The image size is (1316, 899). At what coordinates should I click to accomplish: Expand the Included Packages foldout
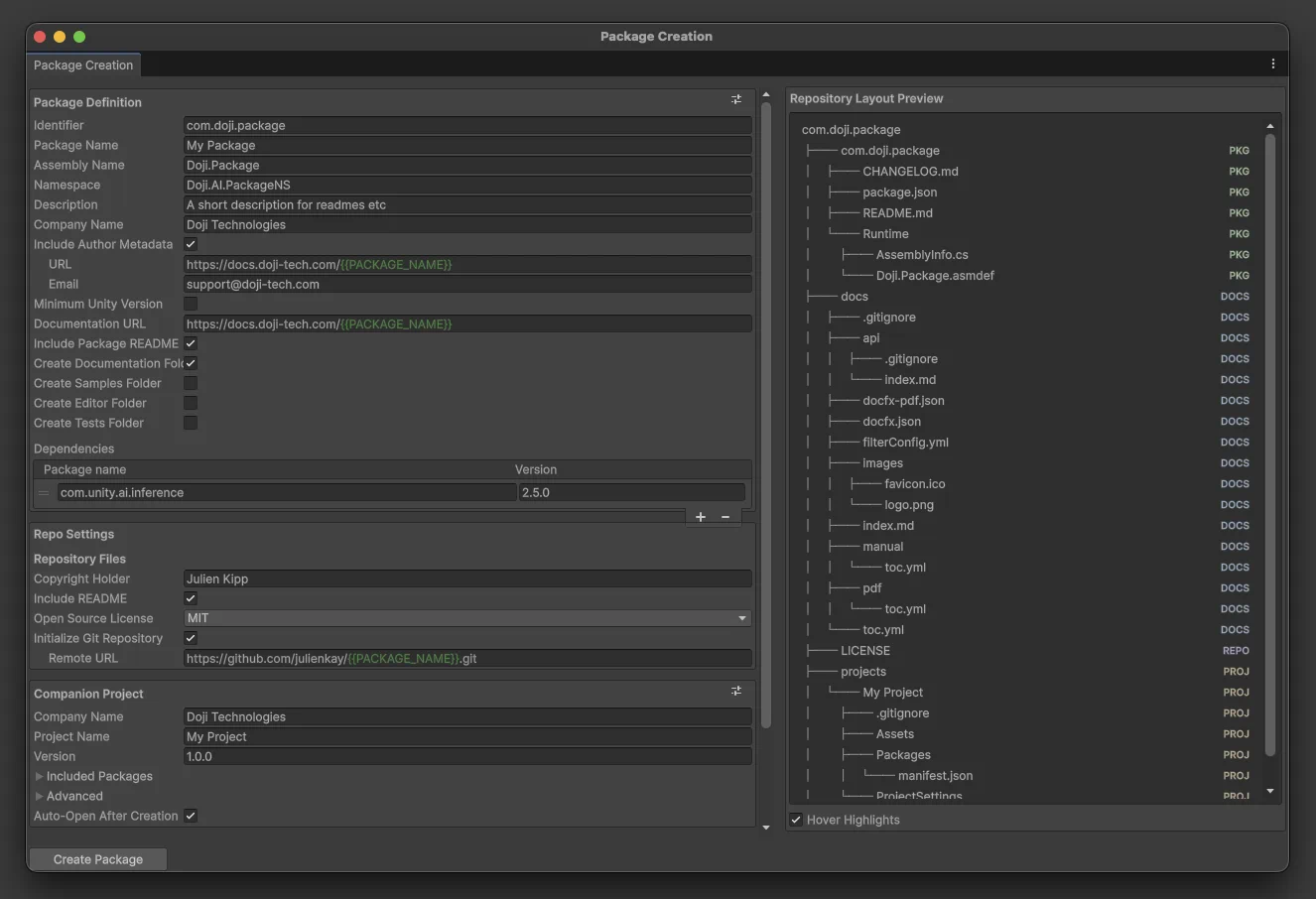click(x=40, y=776)
